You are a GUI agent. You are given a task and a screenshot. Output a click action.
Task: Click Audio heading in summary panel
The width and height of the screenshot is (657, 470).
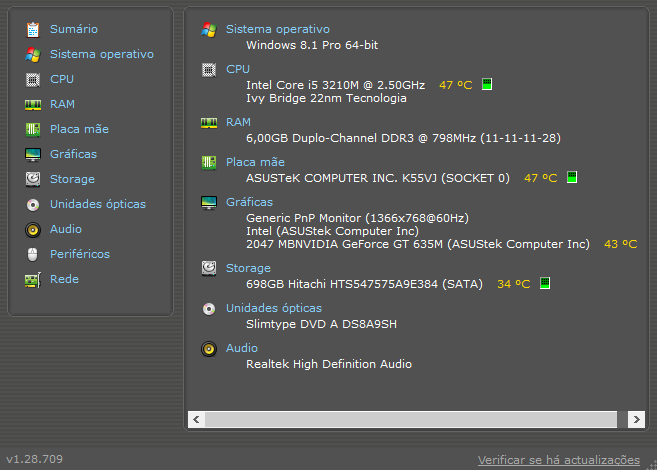click(242, 348)
